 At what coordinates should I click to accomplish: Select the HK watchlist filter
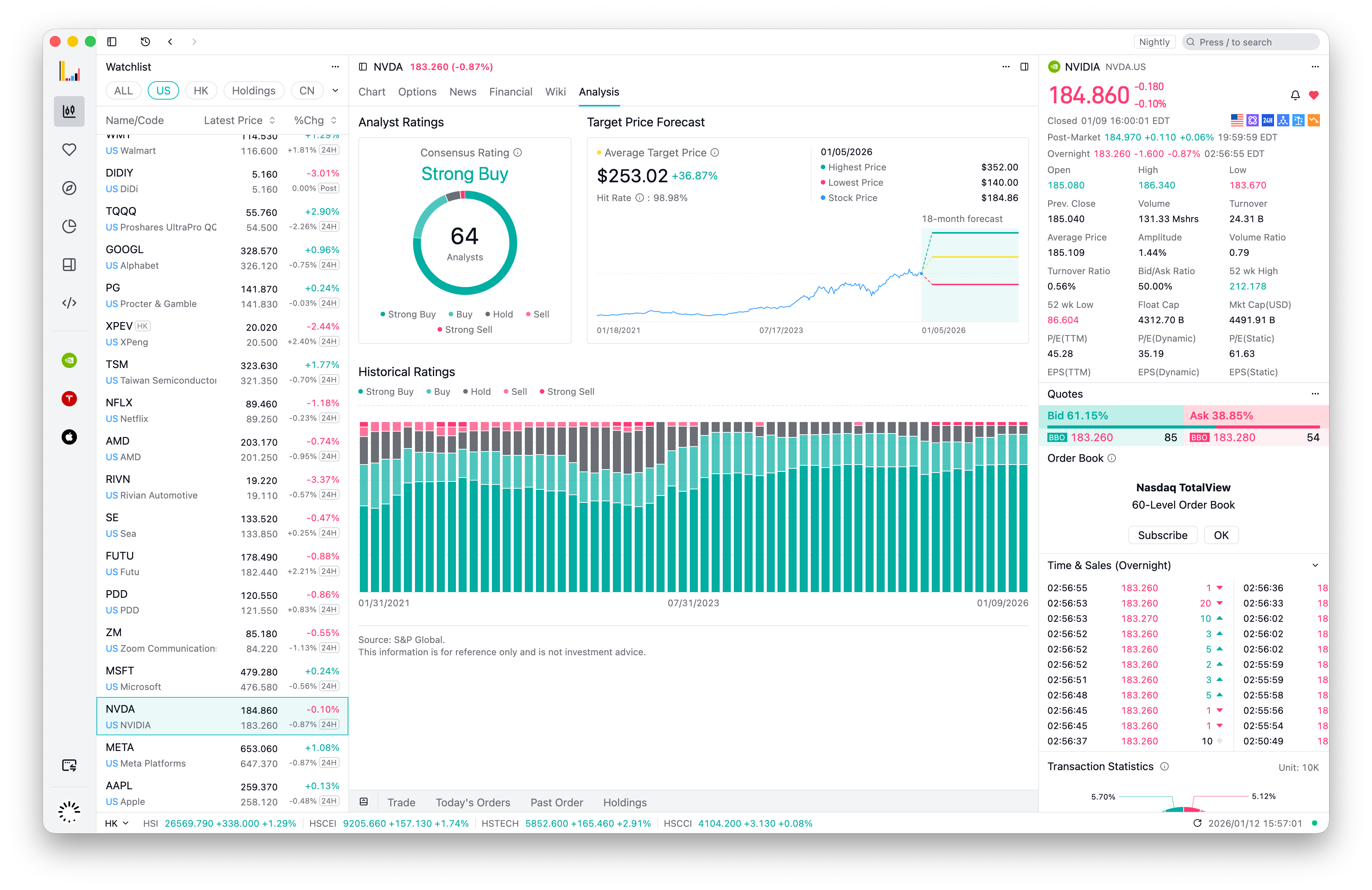click(201, 90)
